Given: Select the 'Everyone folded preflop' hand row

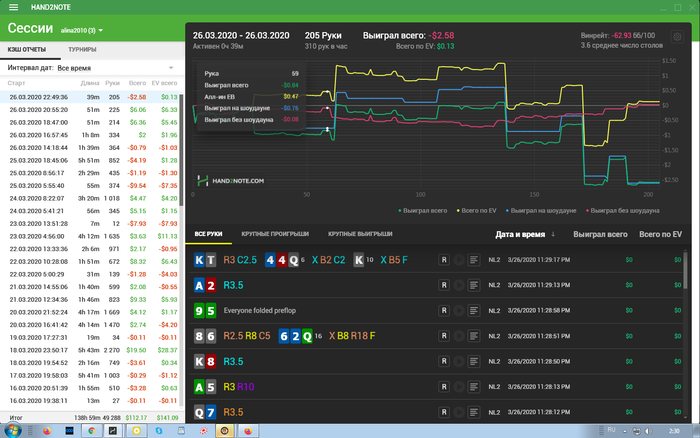Looking at the screenshot, I should point(434,310).
